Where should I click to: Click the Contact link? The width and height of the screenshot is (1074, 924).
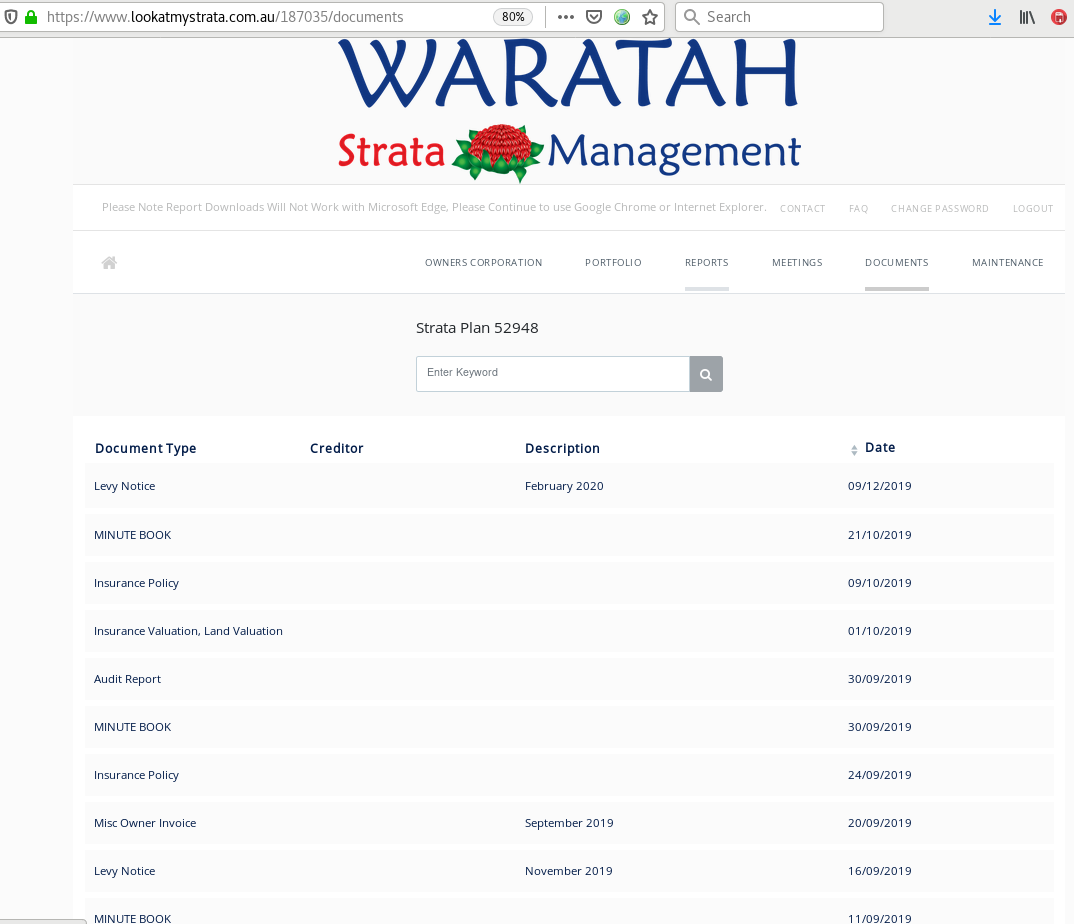click(x=802, y=208)
